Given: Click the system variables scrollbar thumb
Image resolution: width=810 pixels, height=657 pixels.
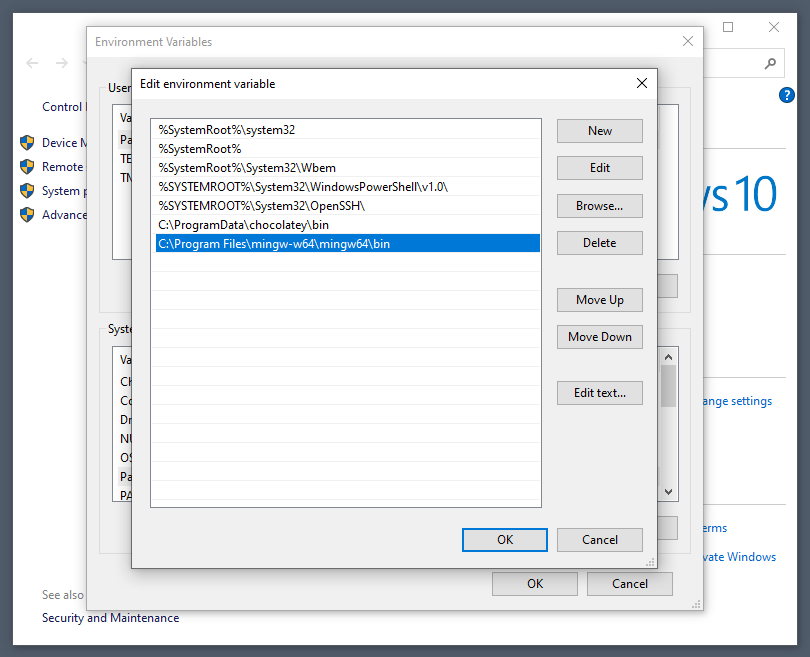Looking at the screenshot, I should tap(668, 386).
